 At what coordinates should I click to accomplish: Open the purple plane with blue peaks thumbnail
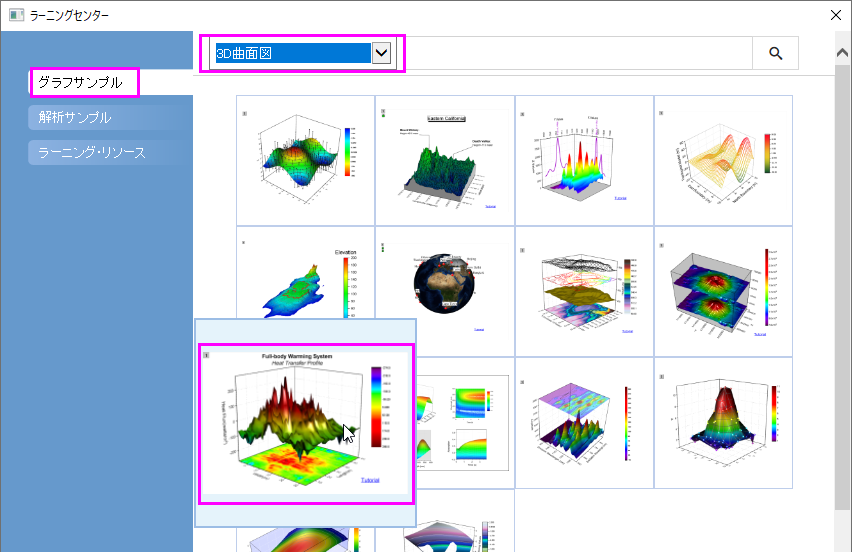584,423
